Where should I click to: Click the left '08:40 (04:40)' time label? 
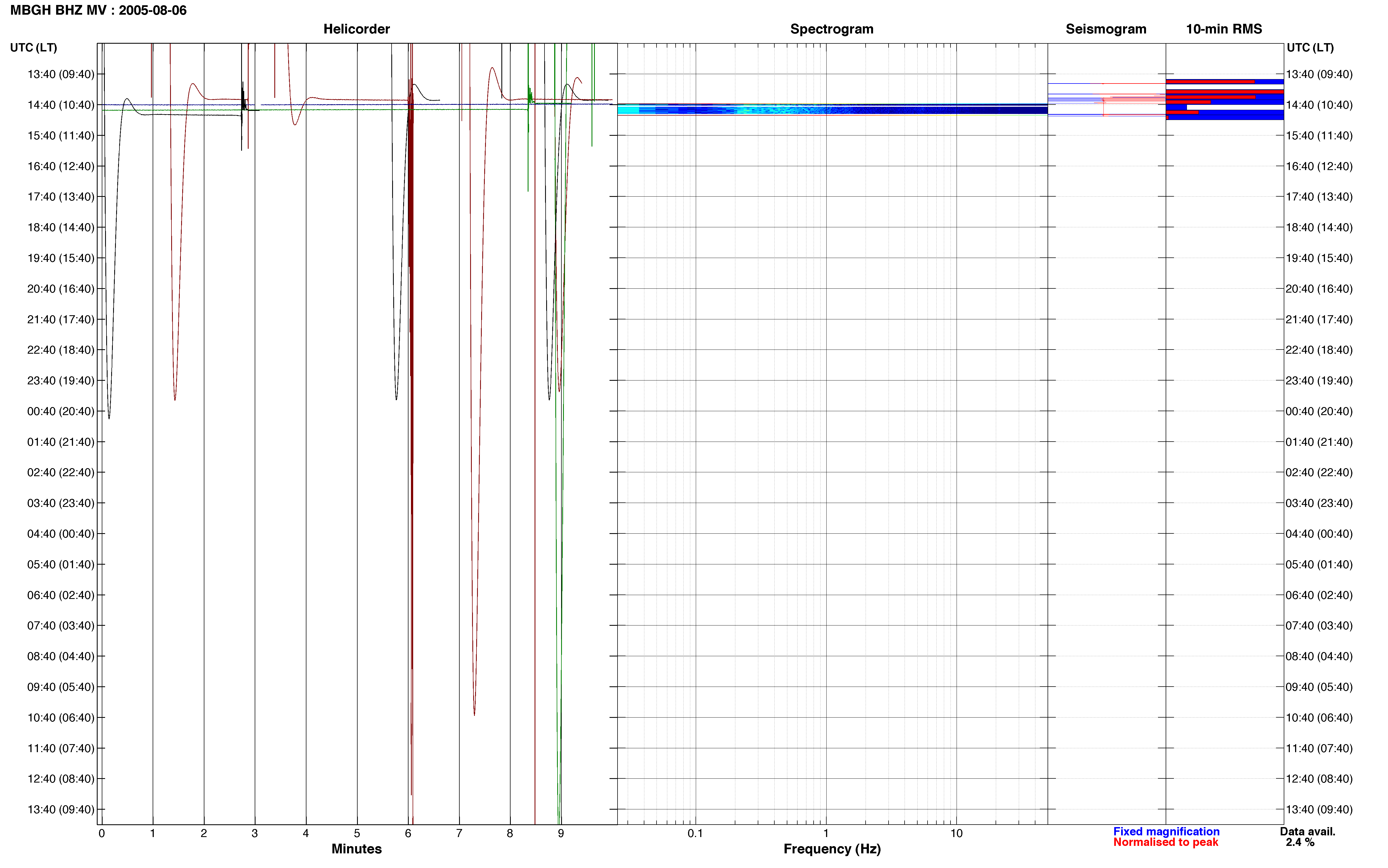click(61, 656)
